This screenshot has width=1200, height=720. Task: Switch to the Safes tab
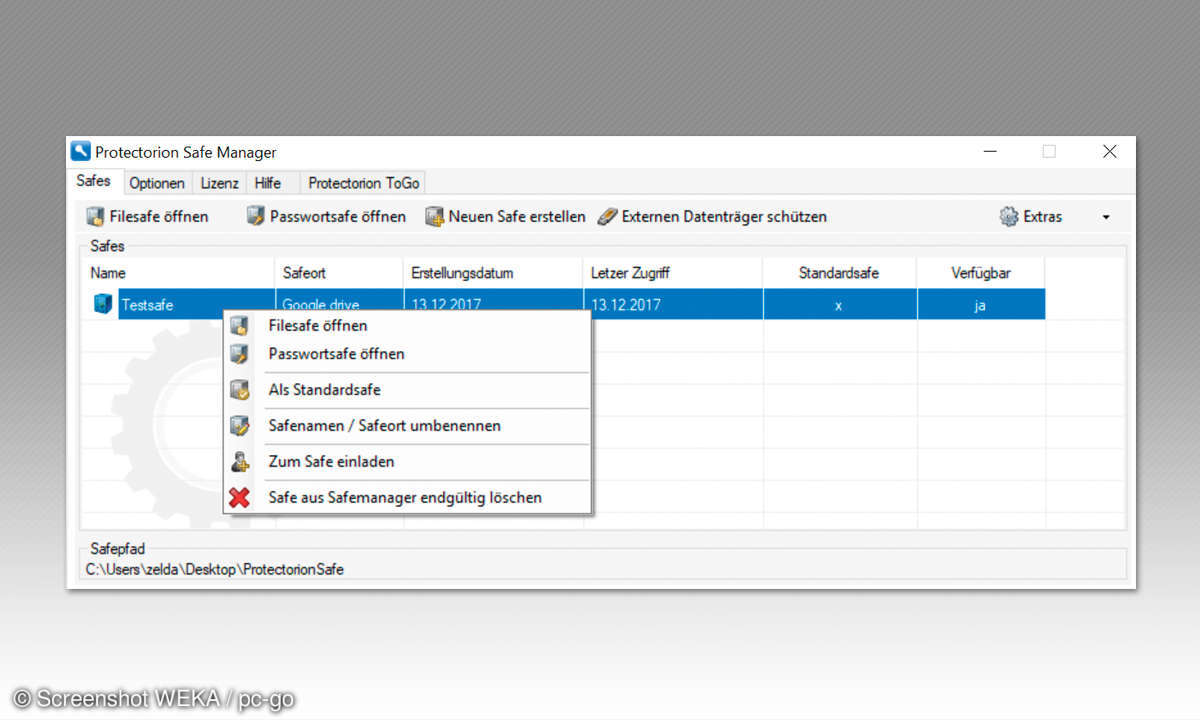click(94, 182)
